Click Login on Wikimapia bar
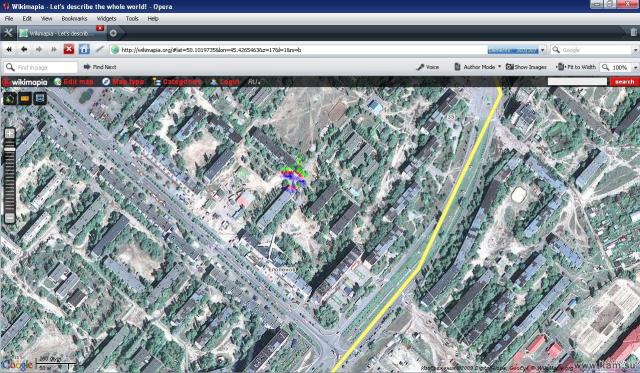The image size is (640, 373). (x=224, y=82)
